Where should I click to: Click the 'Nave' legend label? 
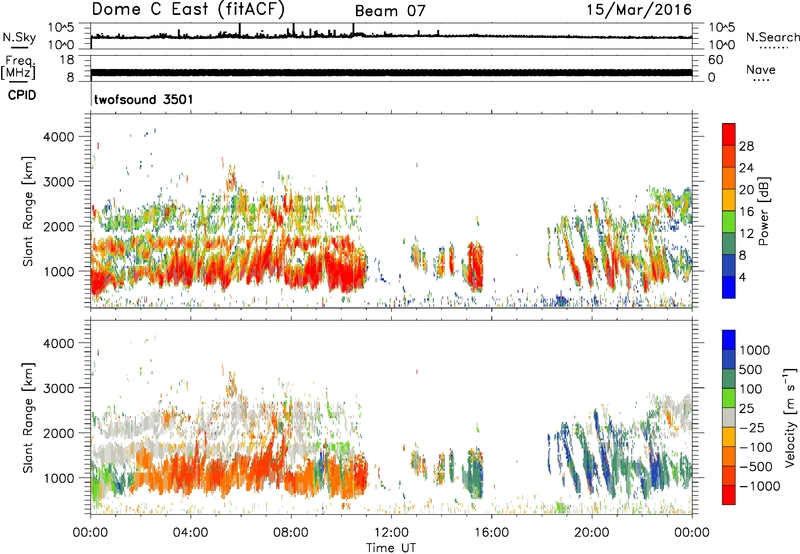[760, 69]
